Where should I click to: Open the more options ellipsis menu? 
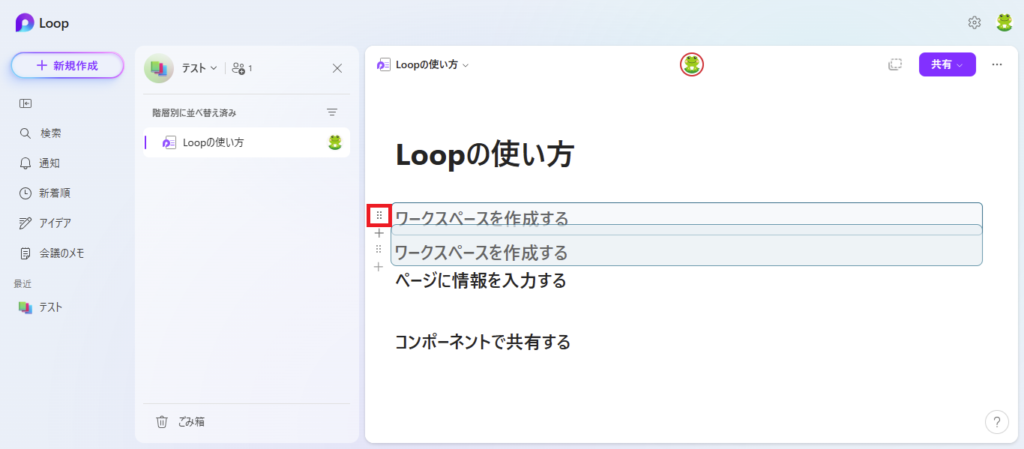[997, 65]
